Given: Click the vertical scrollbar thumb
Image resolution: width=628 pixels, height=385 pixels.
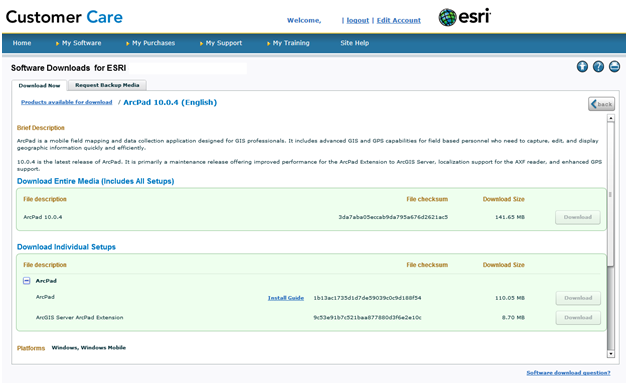Looking at the screenshot, I should pos(611,194).
